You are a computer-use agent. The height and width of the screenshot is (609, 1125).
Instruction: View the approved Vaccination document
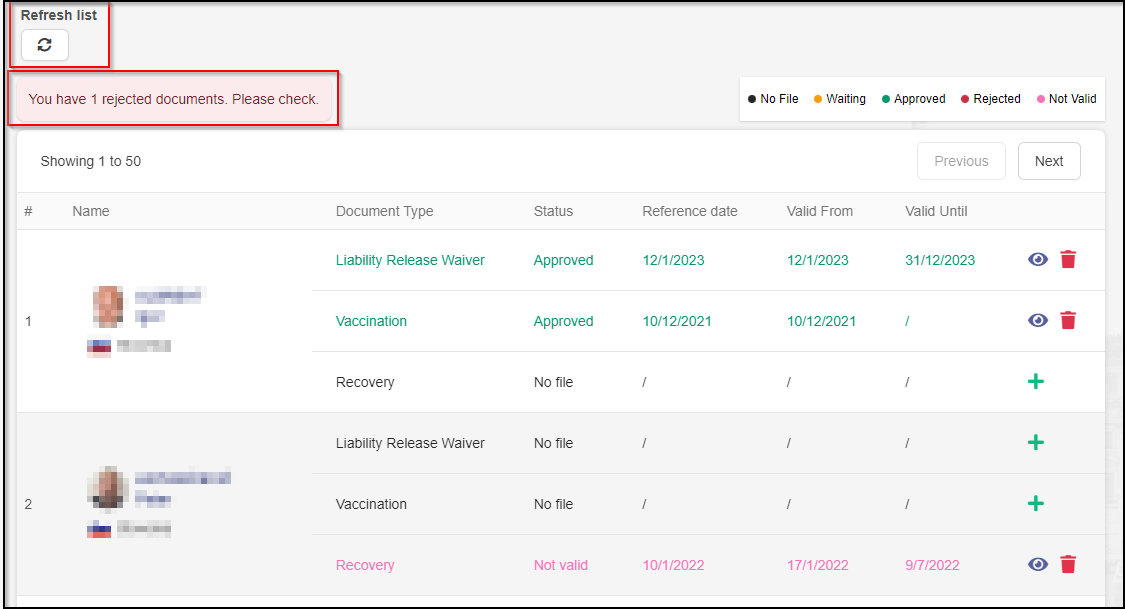click(x=1038, y=321)
